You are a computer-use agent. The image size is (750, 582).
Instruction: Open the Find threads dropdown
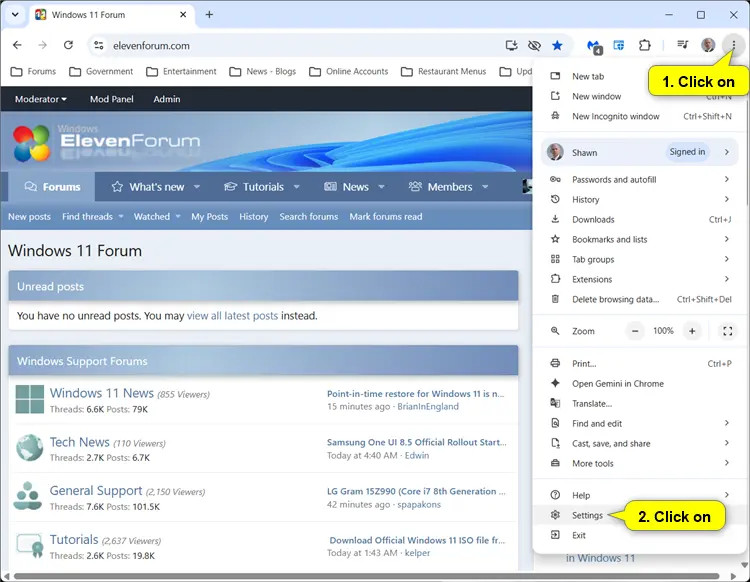coord(93,217)
